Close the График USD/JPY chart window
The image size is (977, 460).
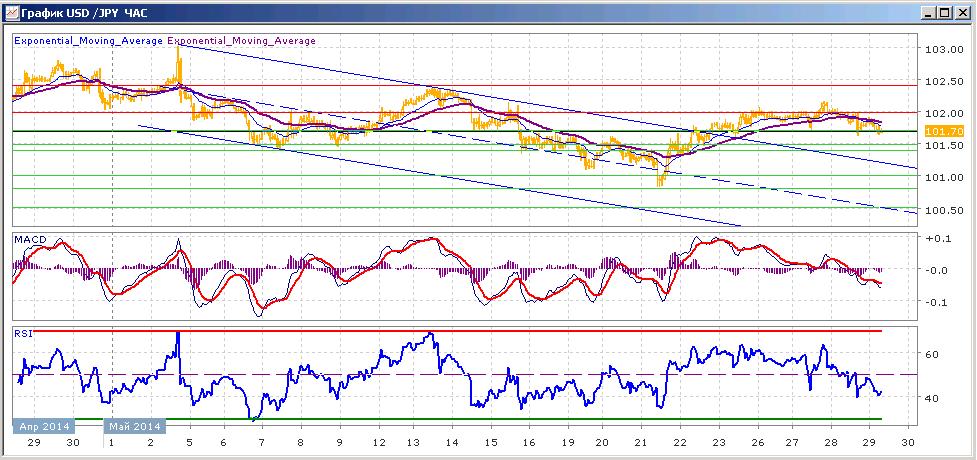tap(963, 12)
